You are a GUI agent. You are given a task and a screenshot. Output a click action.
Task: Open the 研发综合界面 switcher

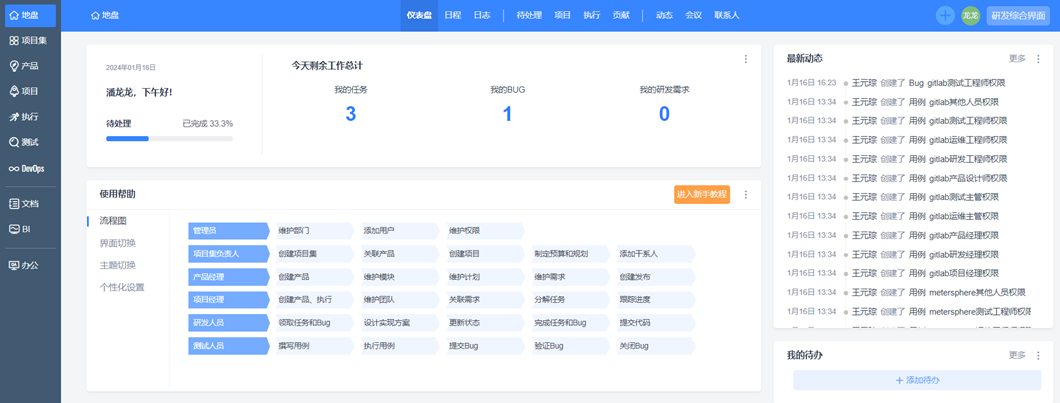coord(1018,16)
